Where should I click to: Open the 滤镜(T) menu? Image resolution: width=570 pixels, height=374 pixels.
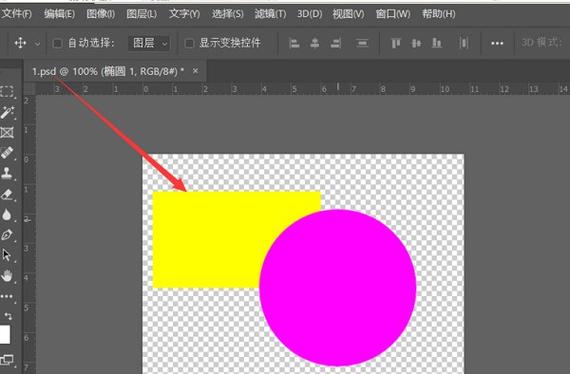[270, 14]
